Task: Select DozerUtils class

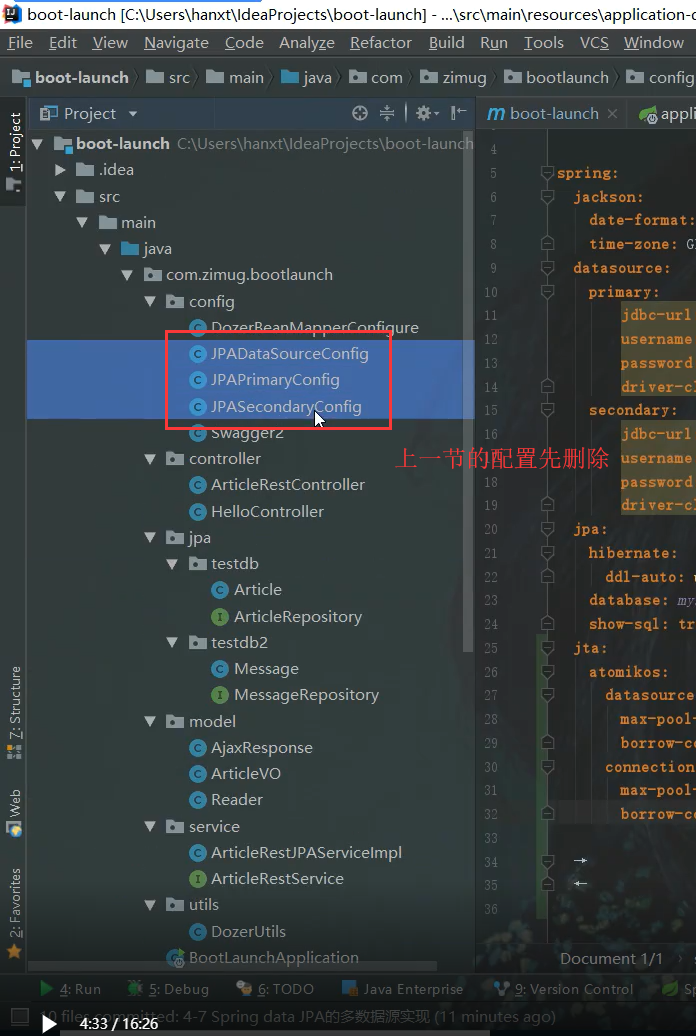Action: coord(249,932)
